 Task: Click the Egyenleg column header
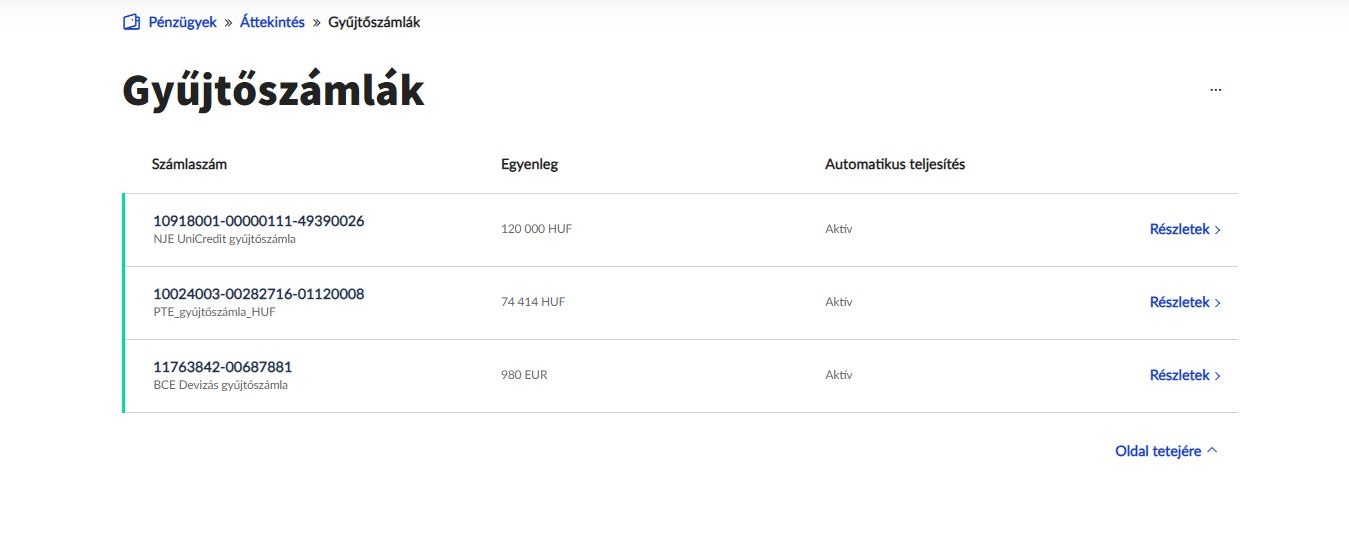[x=529, y=164]
